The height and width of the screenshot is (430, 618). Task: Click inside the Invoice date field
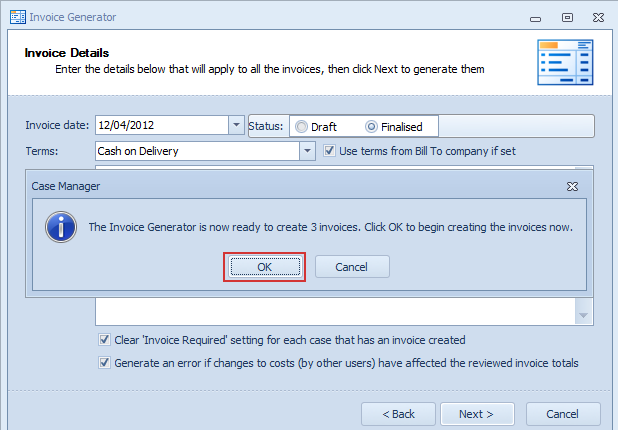click(162, 125)
